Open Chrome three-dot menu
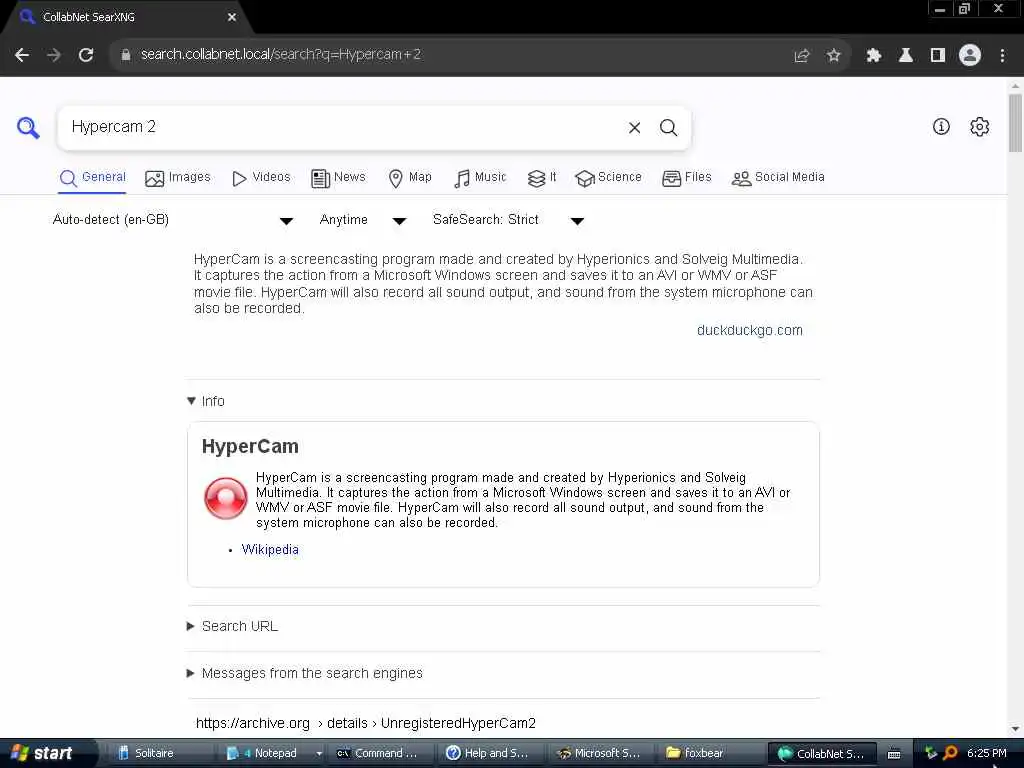1024x768 pixels. (1002, 55)
